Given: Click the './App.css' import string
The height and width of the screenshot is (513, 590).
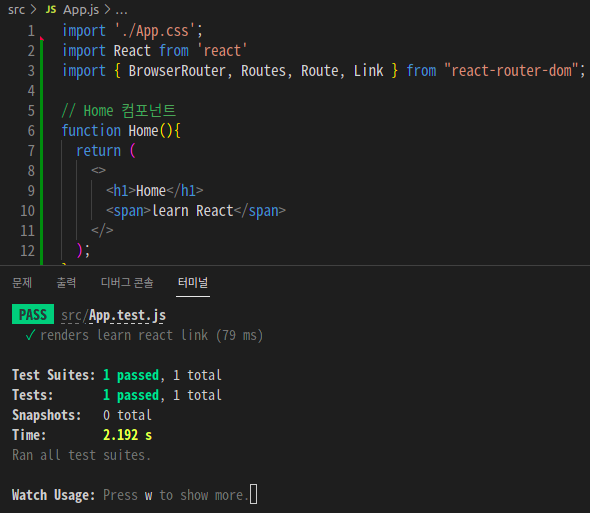Looking at the screenshot, I should (x=155, y=31).
